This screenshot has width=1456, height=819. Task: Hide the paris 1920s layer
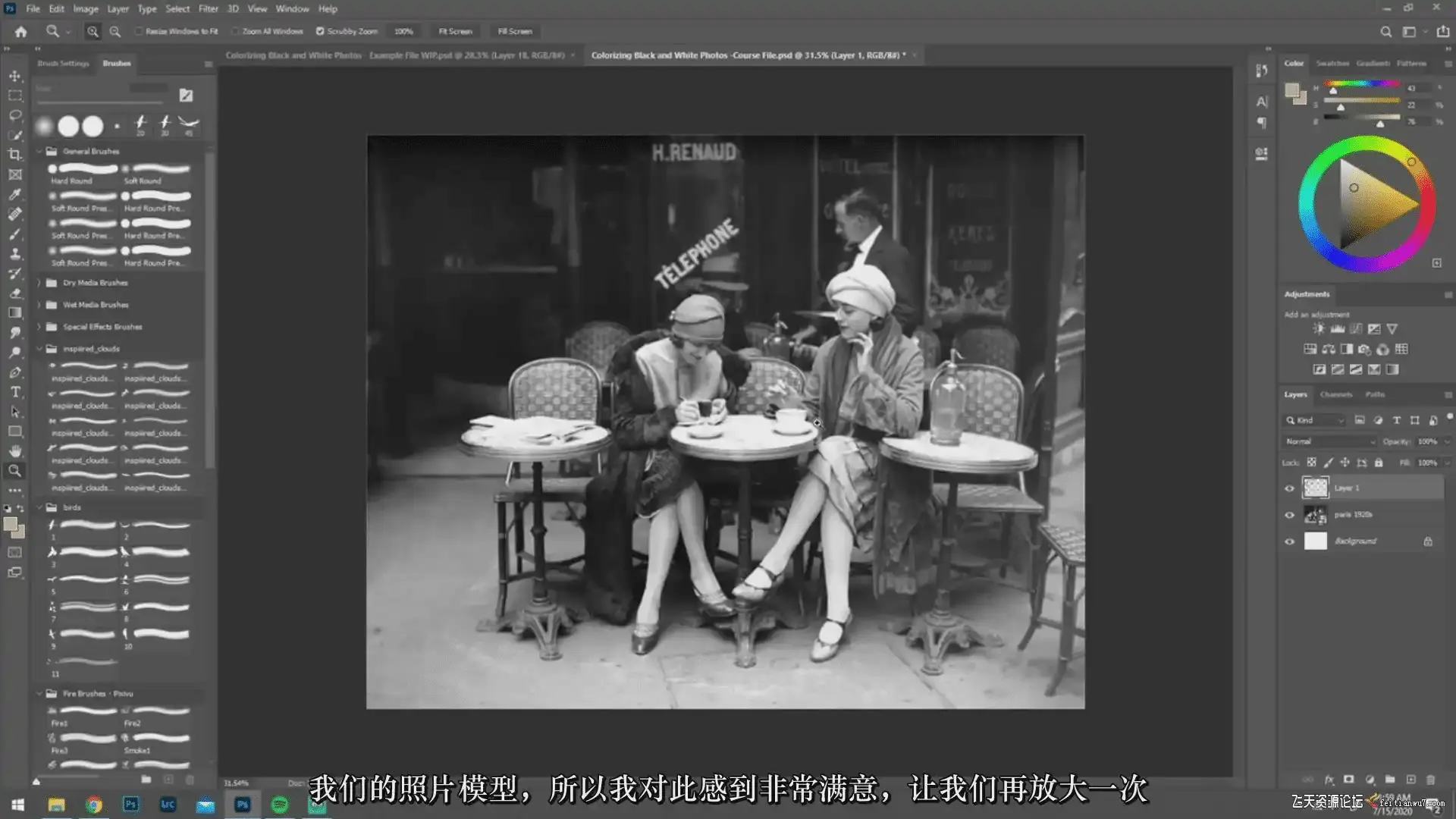pyautogui.click(x=1289, y=515)
